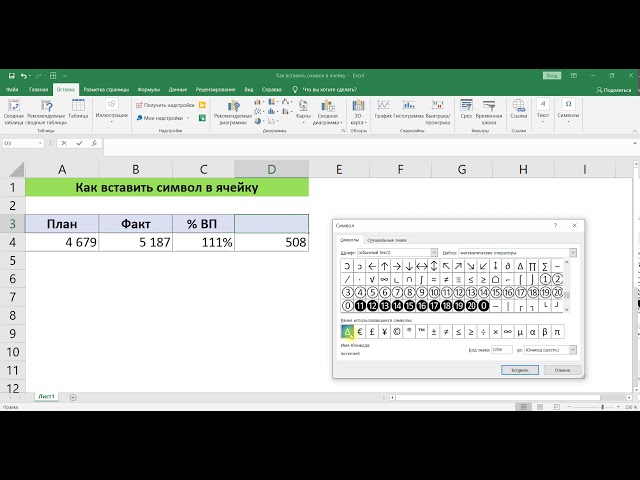Viewport: 640px width, 480px height.
Task: Select the Σ symbol in the symbol grid
Action: (x=545, y=267)
